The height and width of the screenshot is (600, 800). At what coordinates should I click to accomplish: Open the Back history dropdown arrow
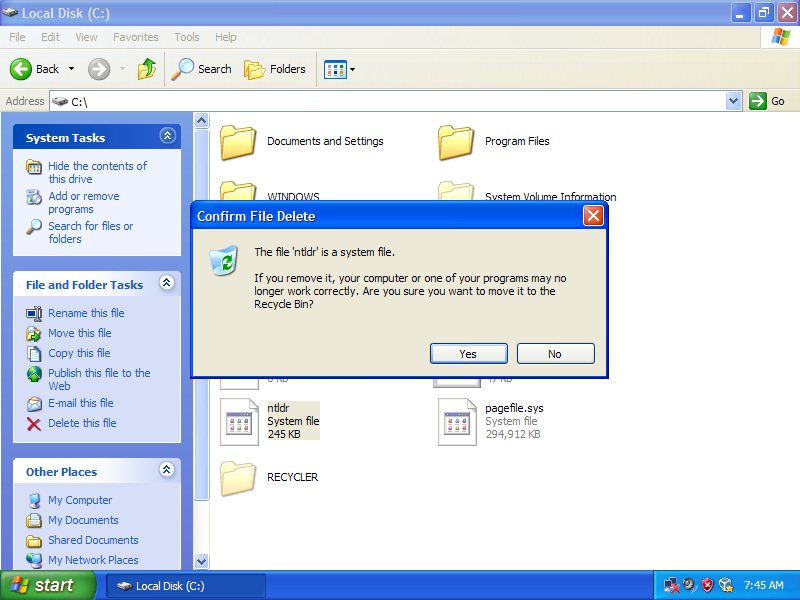(71, 69)
